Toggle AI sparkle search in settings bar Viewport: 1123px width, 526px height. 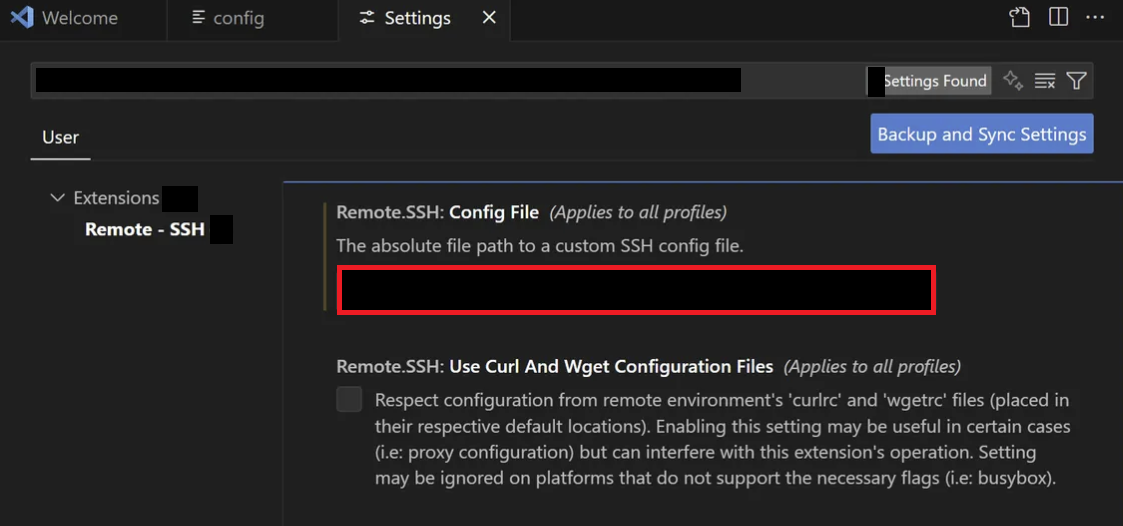coord(1013,81)
